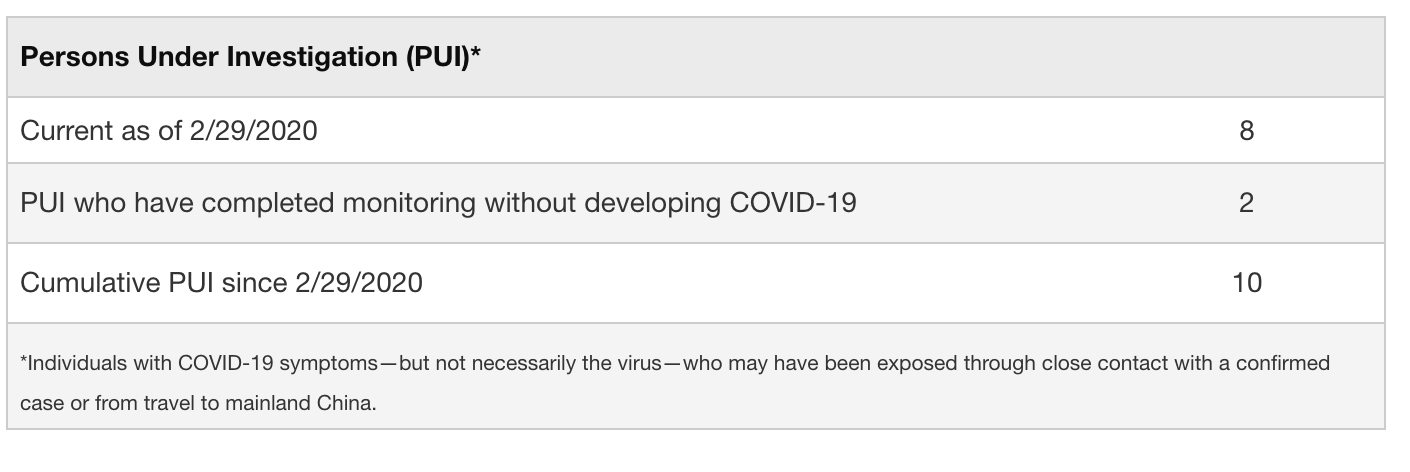Click "COVID-19" in the completed monitoring row

point(793,203)
